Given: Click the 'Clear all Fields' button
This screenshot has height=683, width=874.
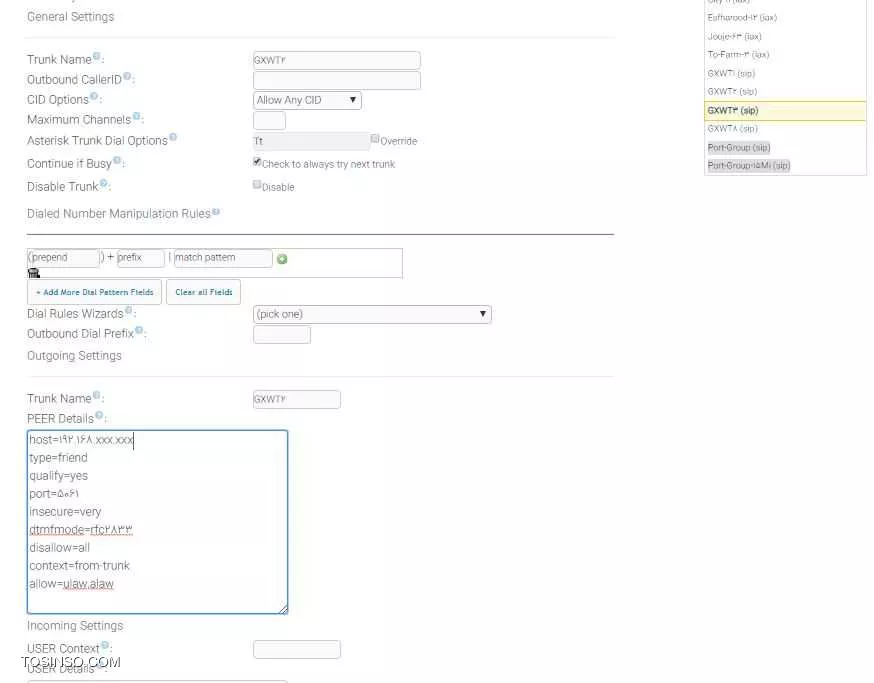Looking at the screenshot, I should pos(203,292).
